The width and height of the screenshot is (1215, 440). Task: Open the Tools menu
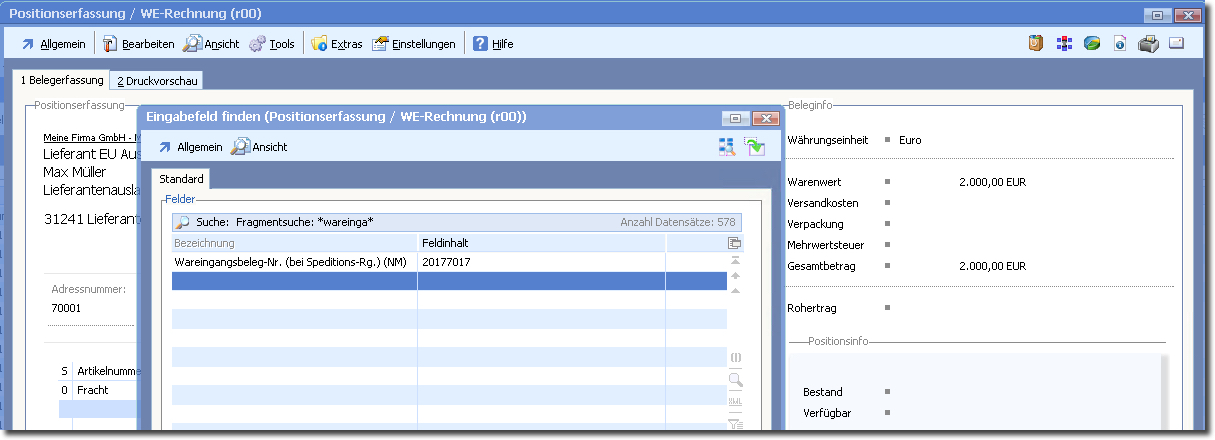tap(272, 44)
